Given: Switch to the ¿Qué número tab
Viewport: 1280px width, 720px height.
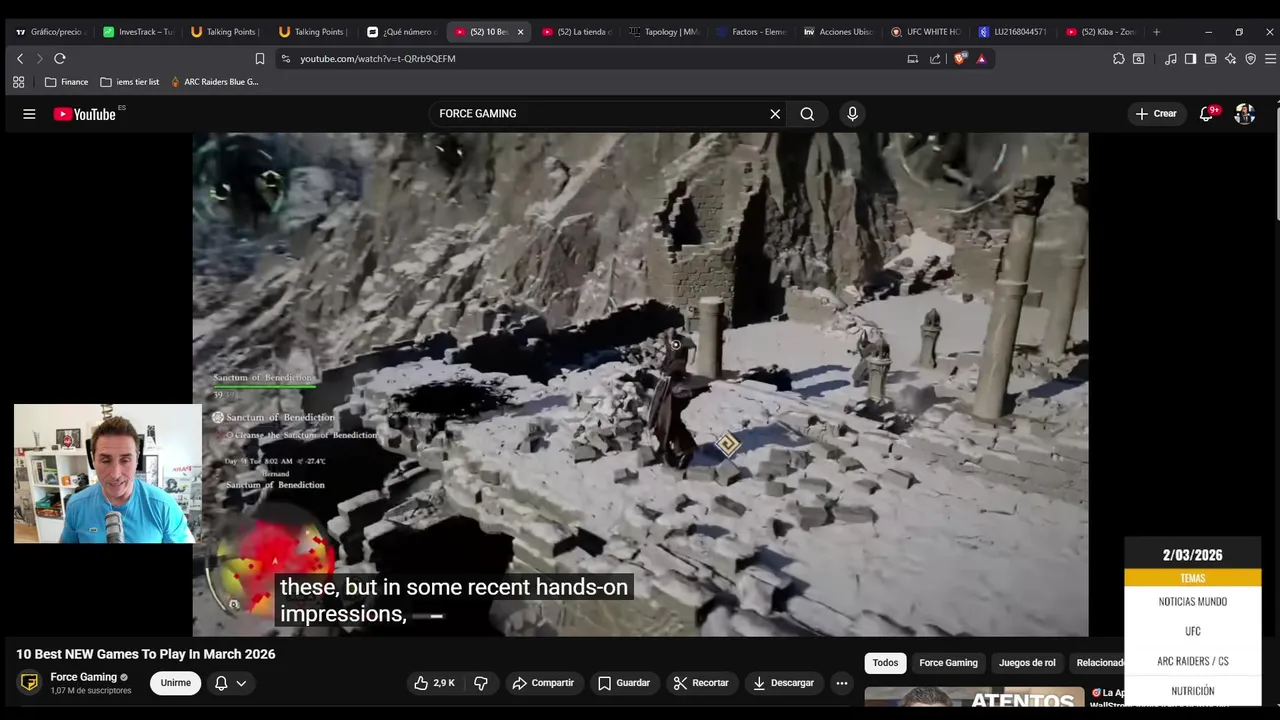Looking at the screenshot, I should (402, 32).
